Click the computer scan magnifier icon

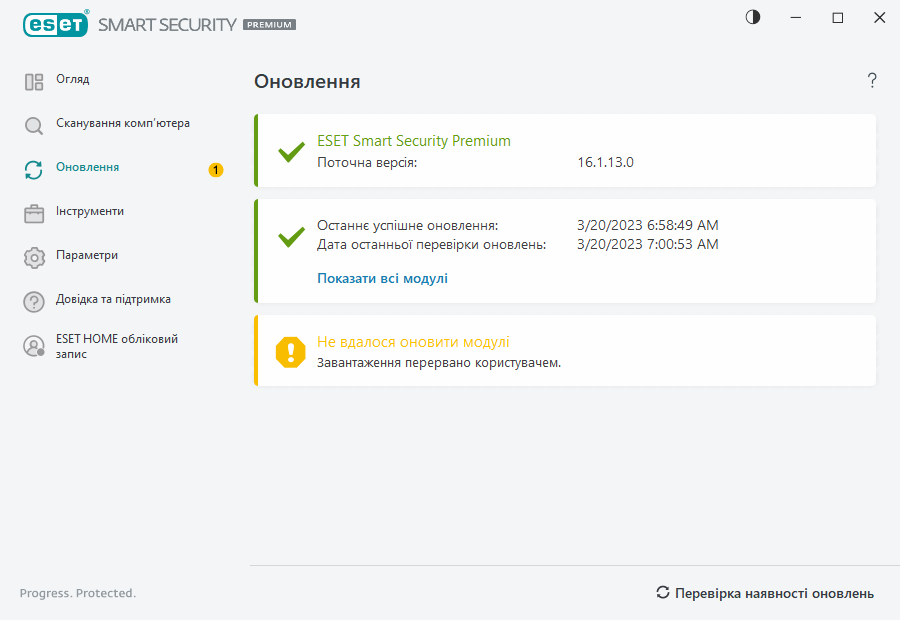[x=34, y=126]
